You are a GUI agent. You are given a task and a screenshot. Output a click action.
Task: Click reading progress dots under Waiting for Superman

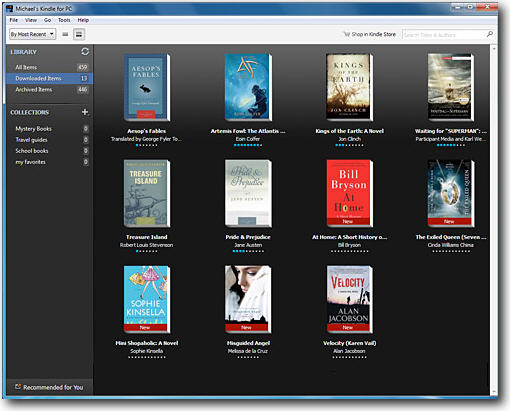[x=451, y=145]
